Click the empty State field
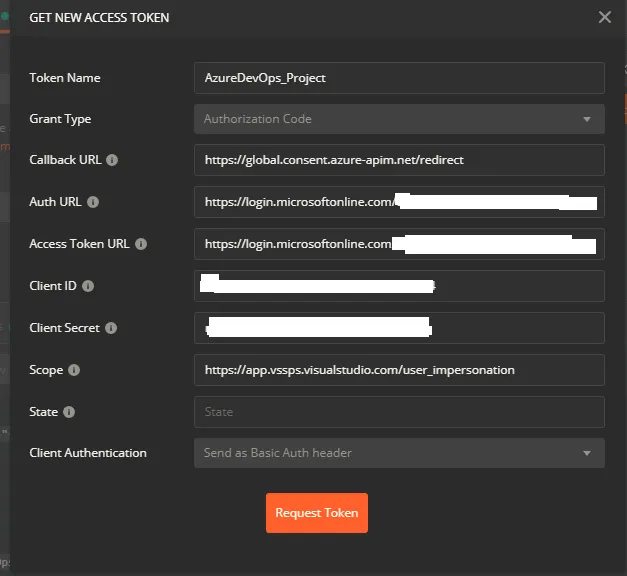The height and width of the screenshot is (576, 627). point(398,412)
